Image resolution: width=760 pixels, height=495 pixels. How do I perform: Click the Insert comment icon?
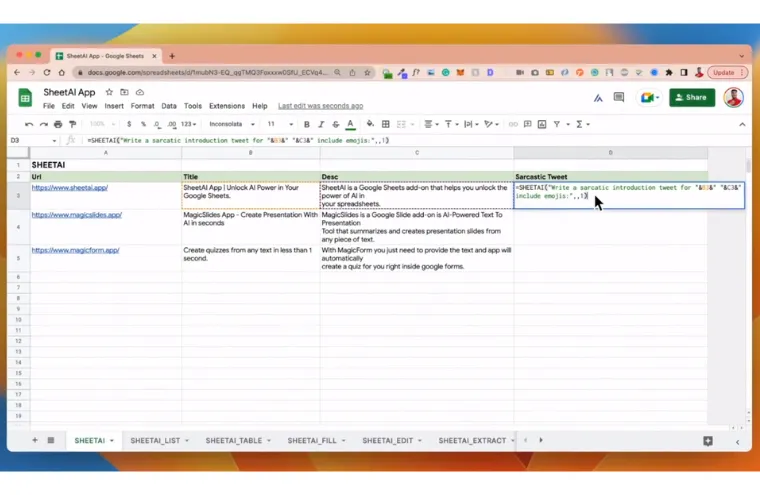tap(527, 124)
